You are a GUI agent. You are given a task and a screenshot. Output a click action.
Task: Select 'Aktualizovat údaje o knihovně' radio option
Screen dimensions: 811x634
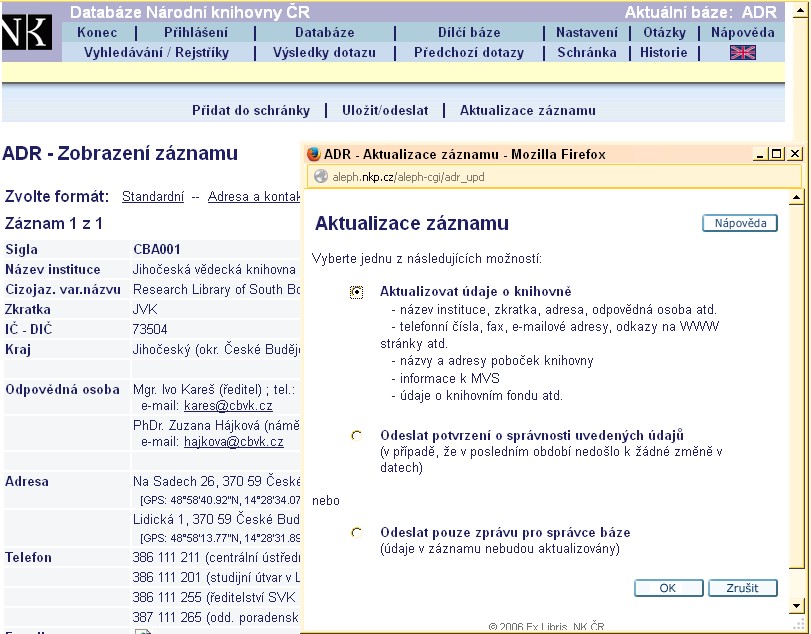tap(356, 292)
